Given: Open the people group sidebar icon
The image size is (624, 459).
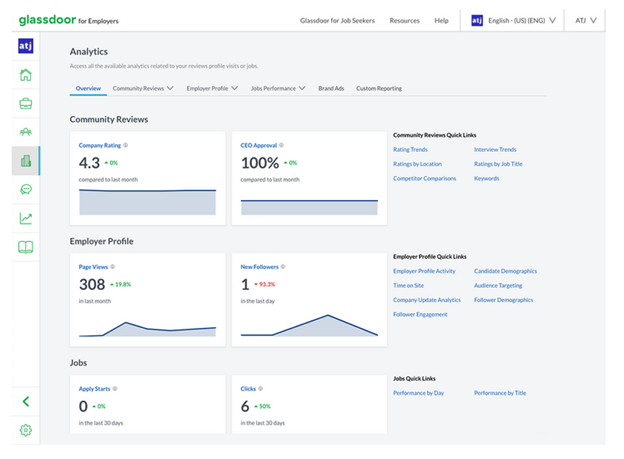Looking at the screenshot, I should [25, 132].
